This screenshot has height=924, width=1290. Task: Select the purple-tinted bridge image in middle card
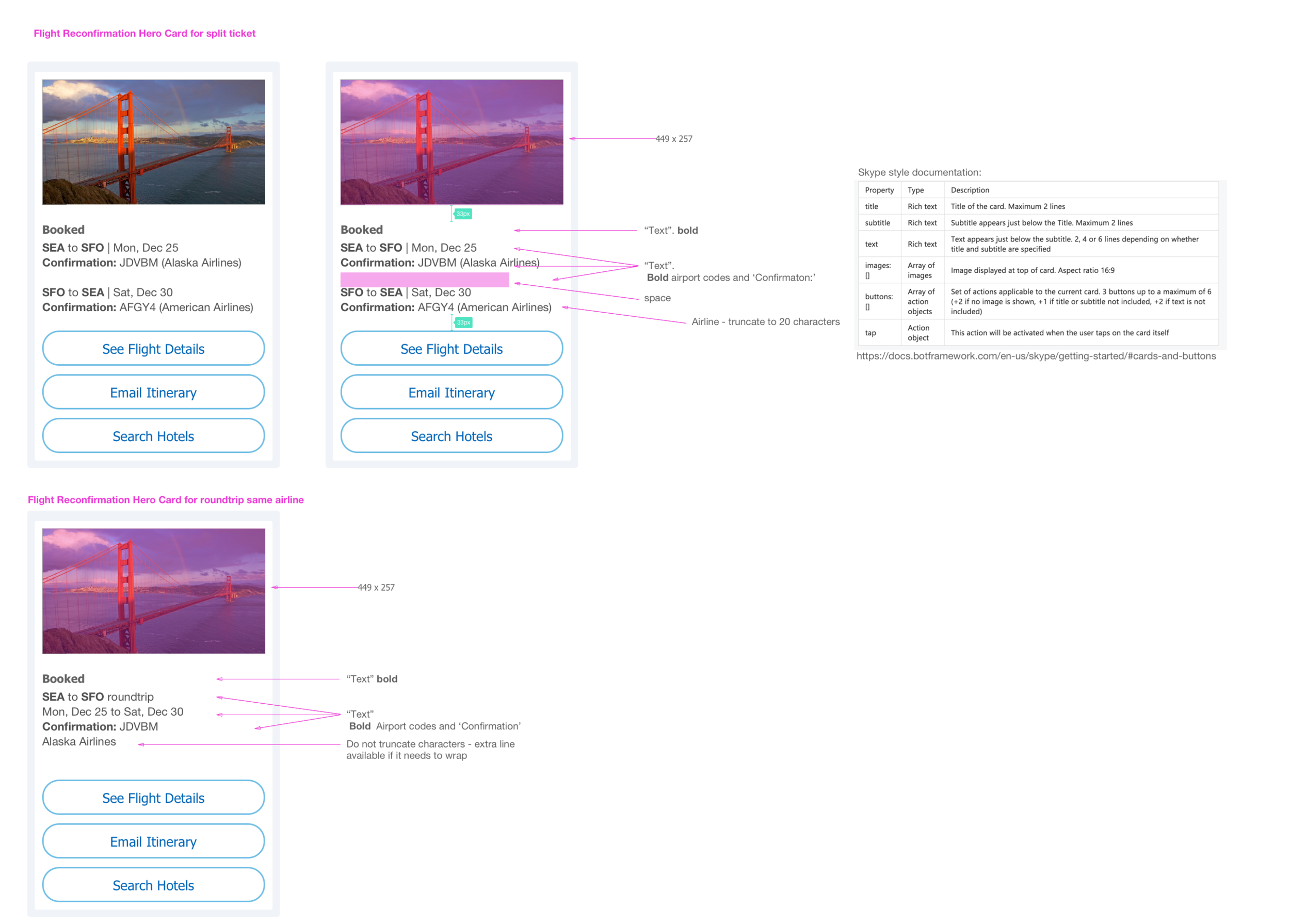click(451, 141)
